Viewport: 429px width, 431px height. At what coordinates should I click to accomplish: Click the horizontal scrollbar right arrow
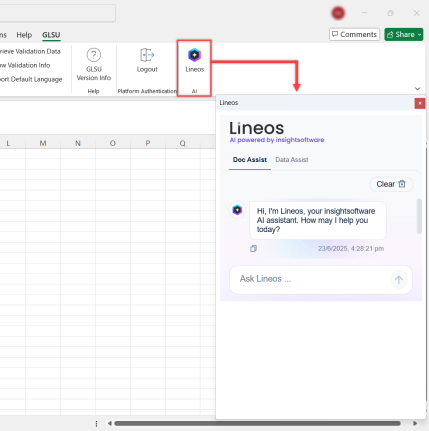tap(415, 423)
